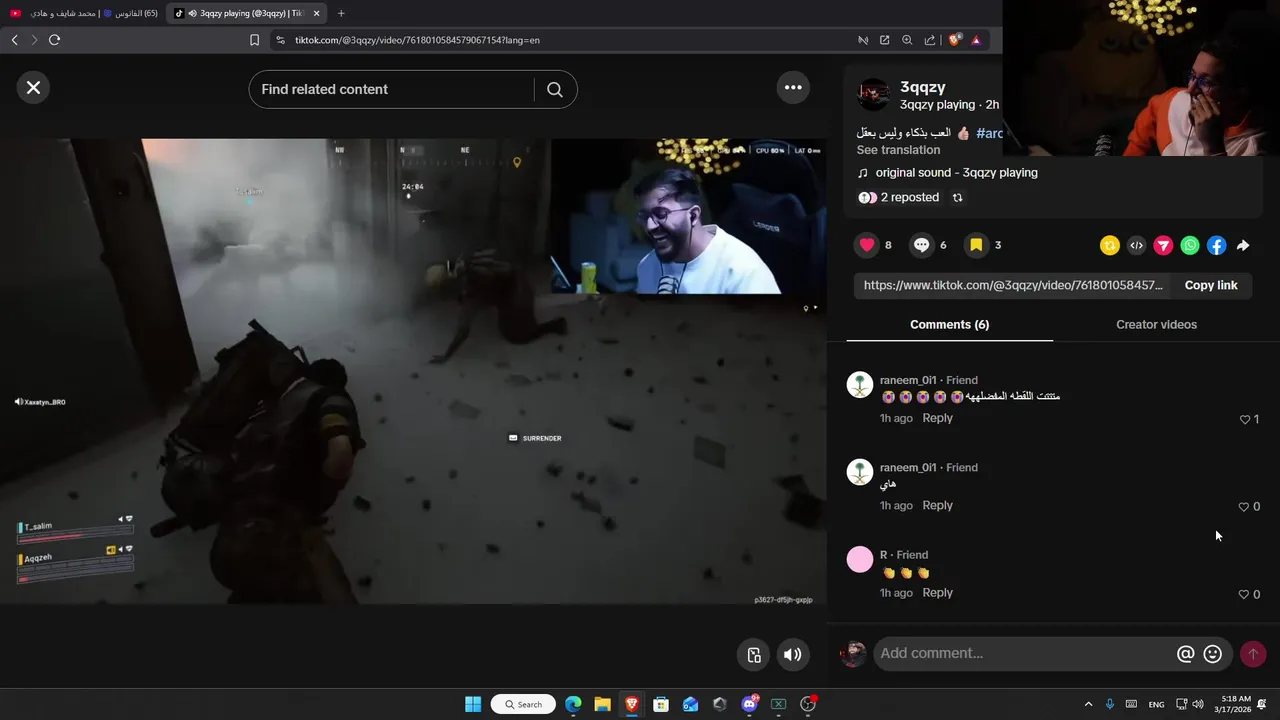1280x720 pixels.
Task: Click the address bar share icon
Action: [x=930, y=40]
